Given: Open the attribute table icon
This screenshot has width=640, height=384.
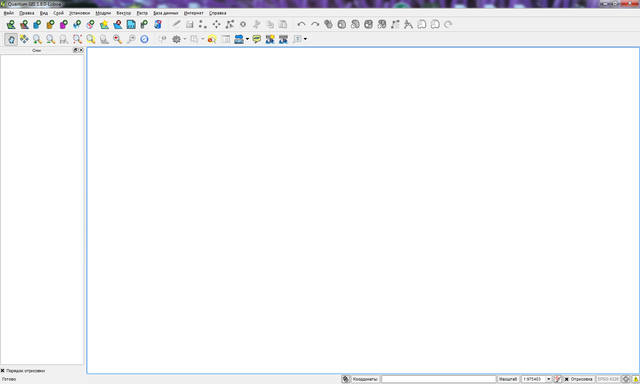Looking at the screenshot, I should pyautogui.click(x=225, y=39).
